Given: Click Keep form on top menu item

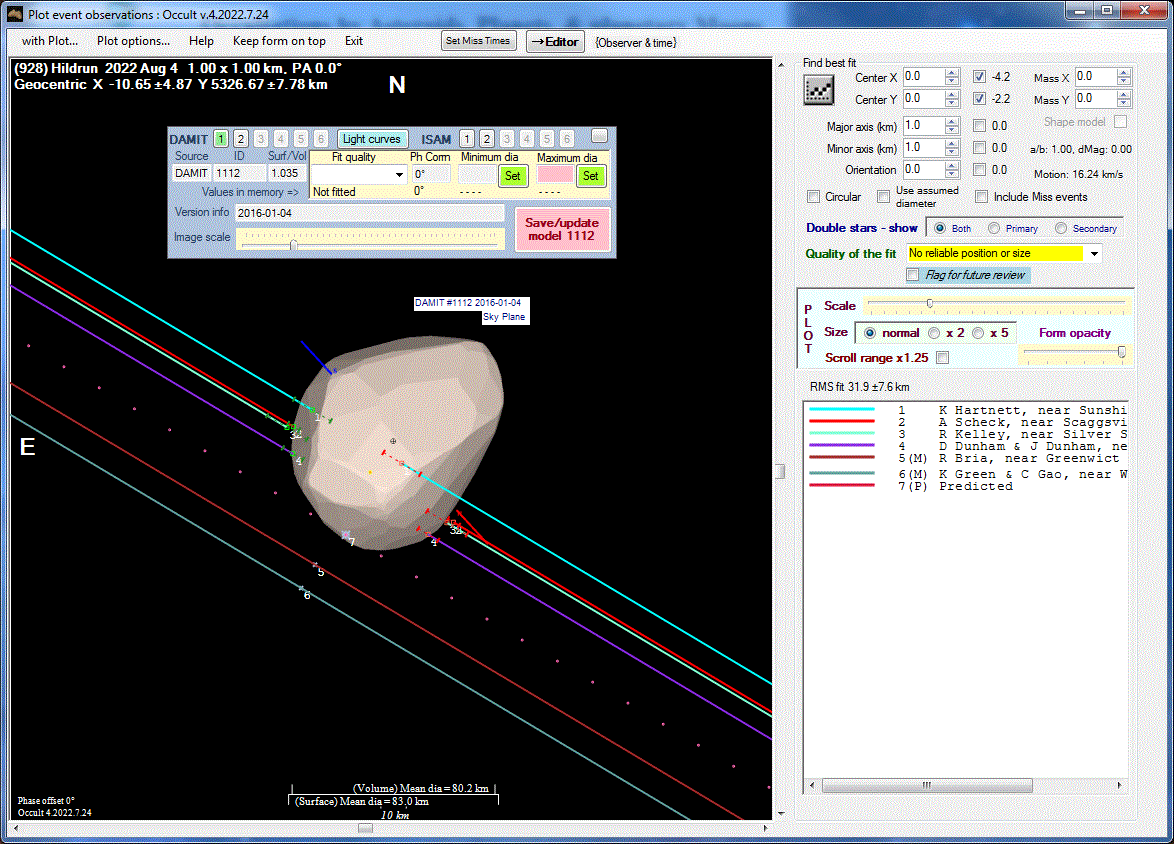Looking at the screenshot, I should pos(279,41).
